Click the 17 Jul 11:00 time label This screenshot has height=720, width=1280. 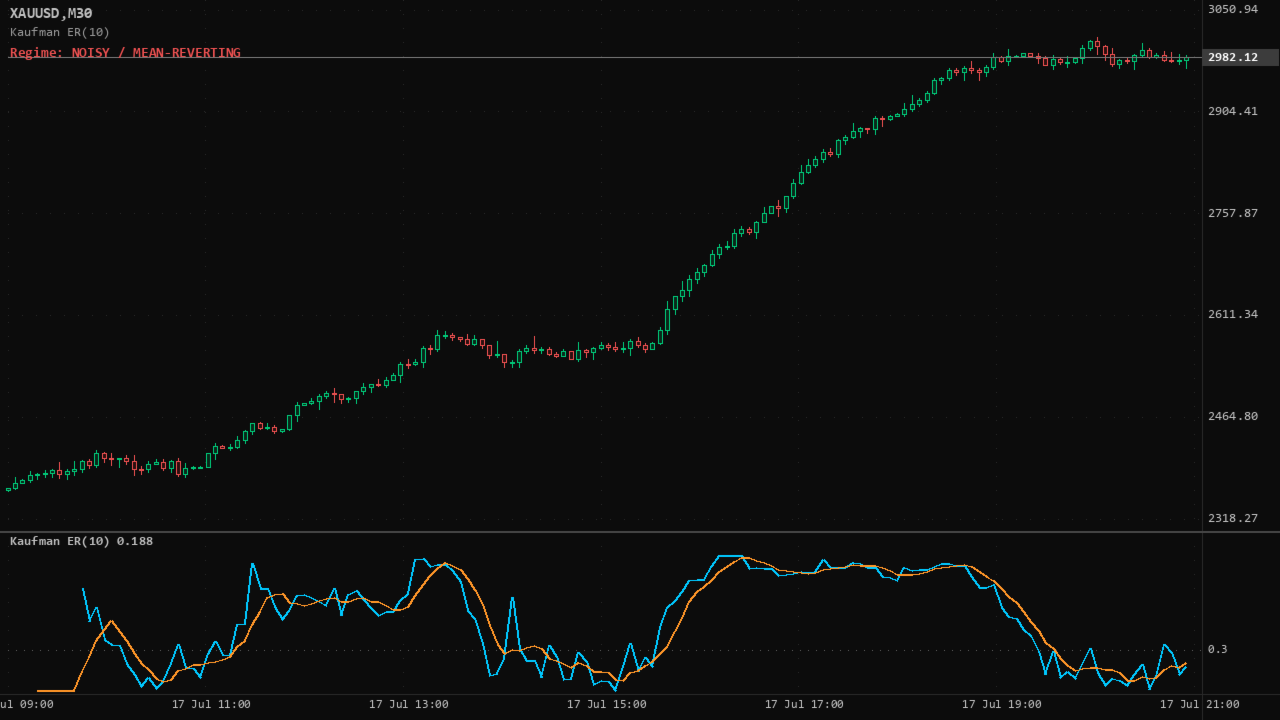[211, 704]
